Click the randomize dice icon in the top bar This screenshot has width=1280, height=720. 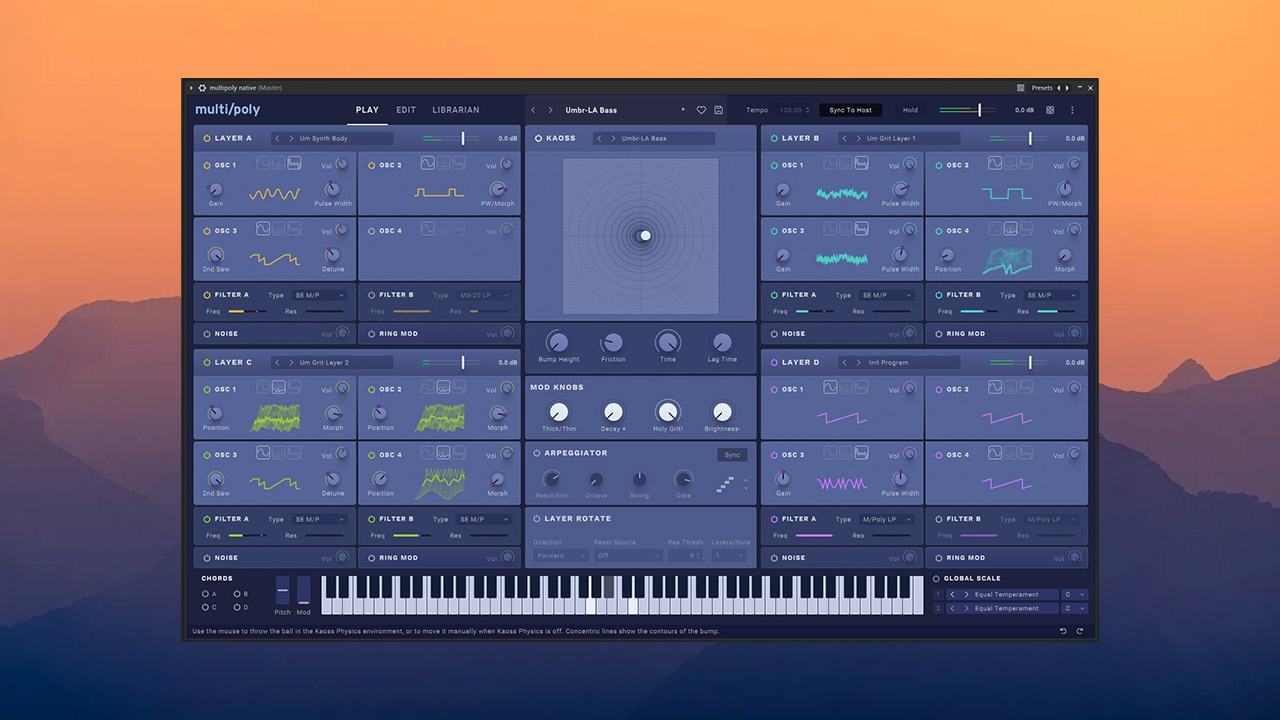click(x=1051, y=110)
